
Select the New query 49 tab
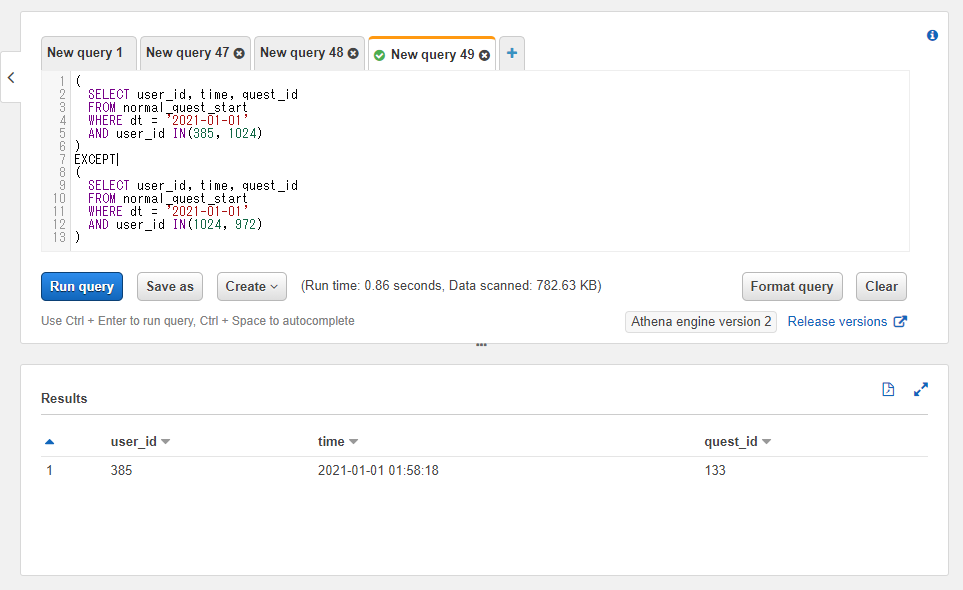(432, 55)
